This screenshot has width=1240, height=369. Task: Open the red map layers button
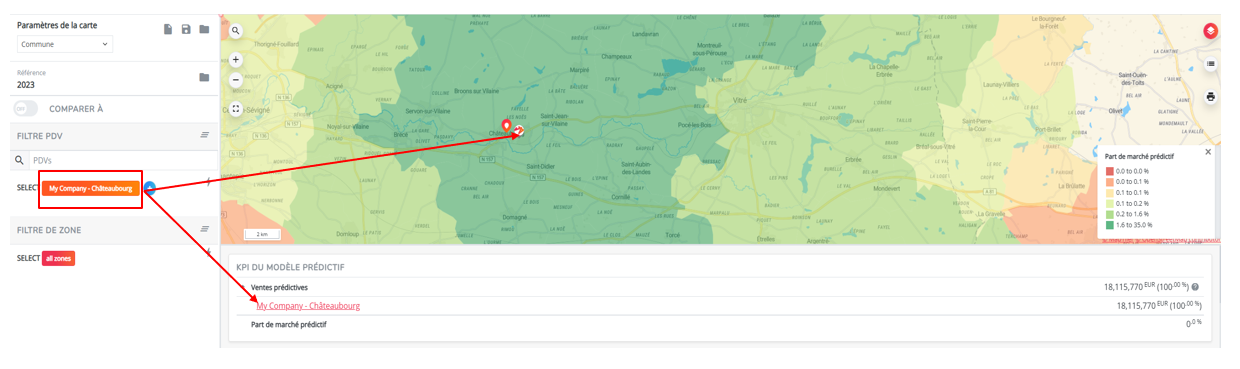(1210, 31)
